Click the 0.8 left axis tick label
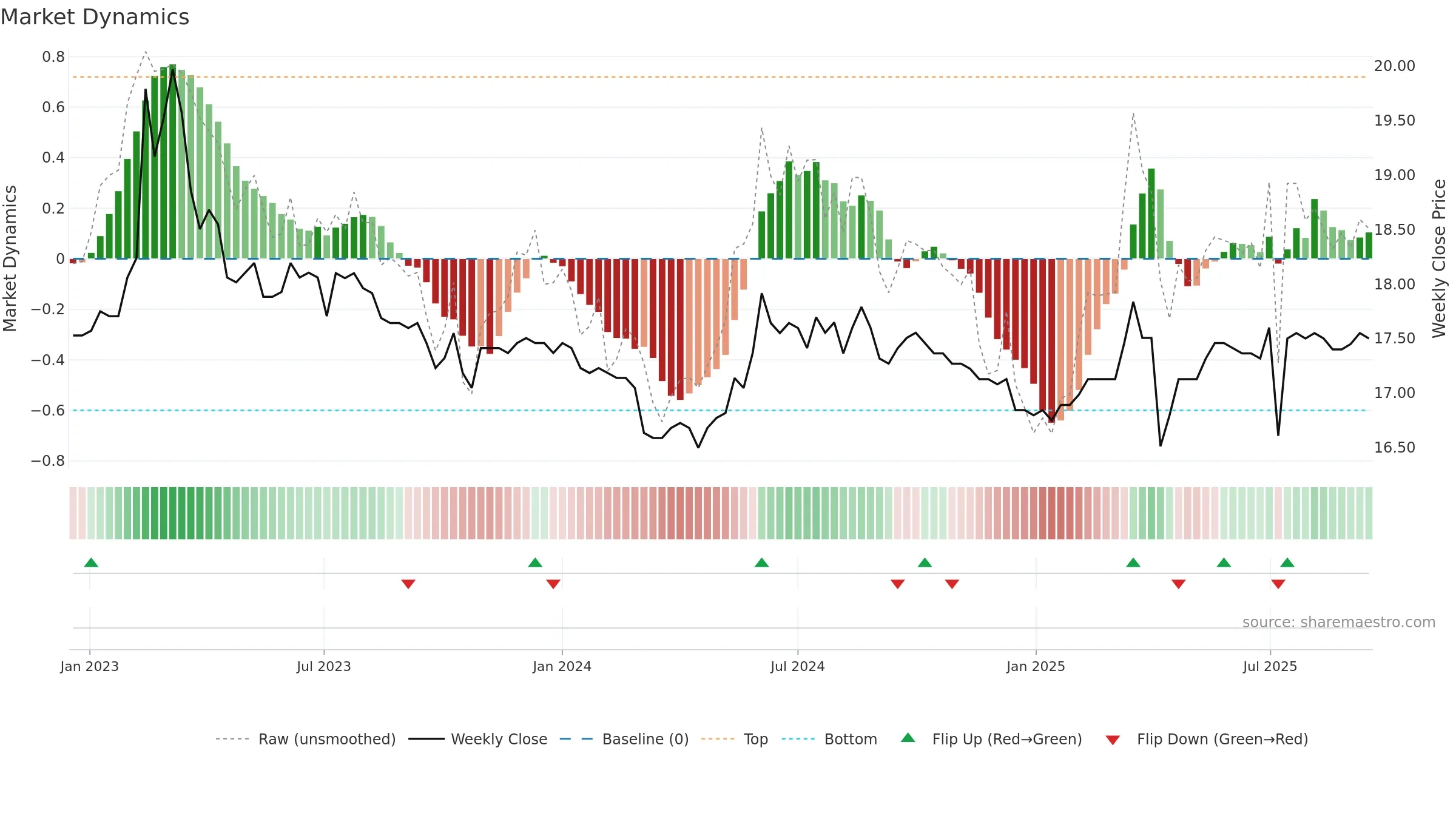The image size is (1456, 819). coord(53,57)
